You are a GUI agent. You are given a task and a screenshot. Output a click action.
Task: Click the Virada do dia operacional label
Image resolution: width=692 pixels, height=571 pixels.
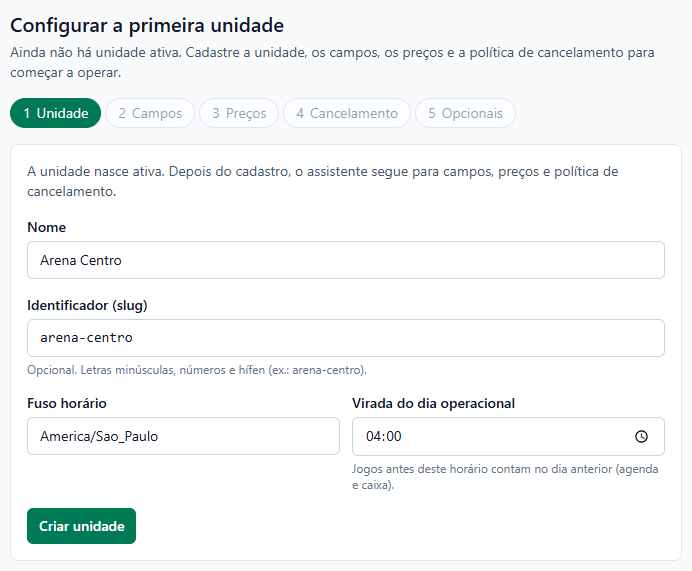click(433, 403)
